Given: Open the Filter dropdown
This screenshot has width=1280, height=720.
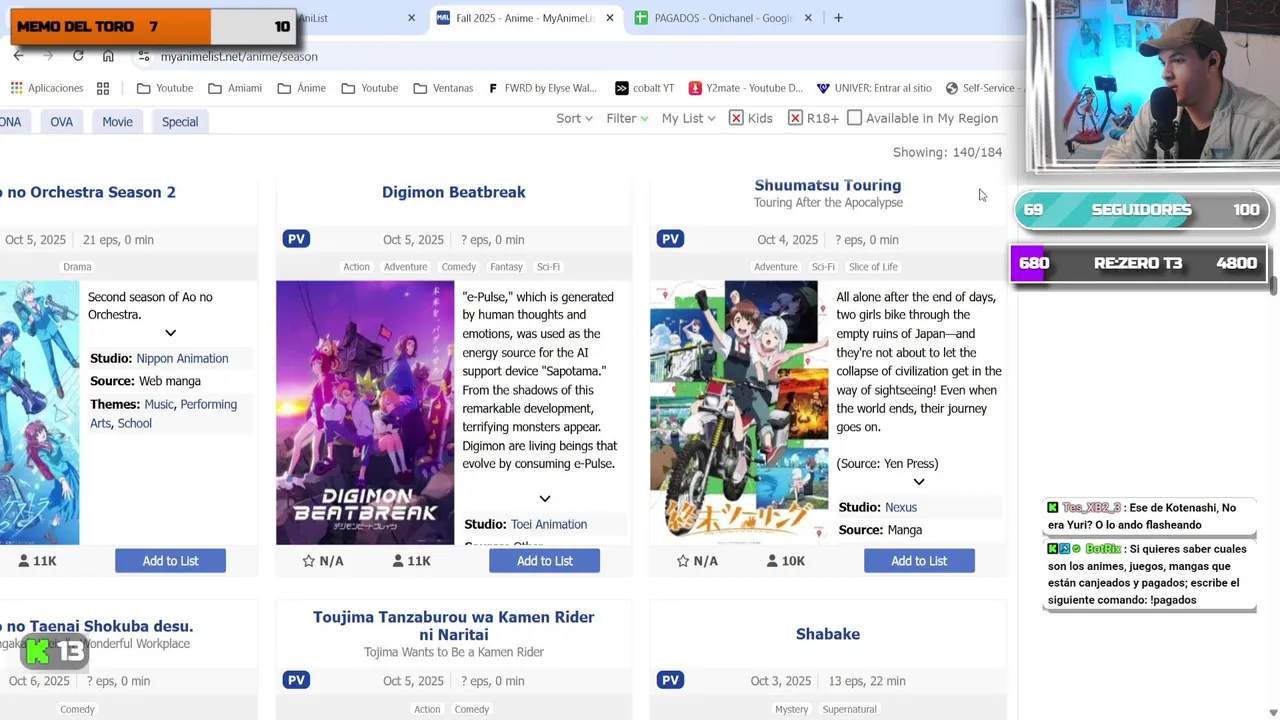Looking at the screenshot, I should 627,118.
